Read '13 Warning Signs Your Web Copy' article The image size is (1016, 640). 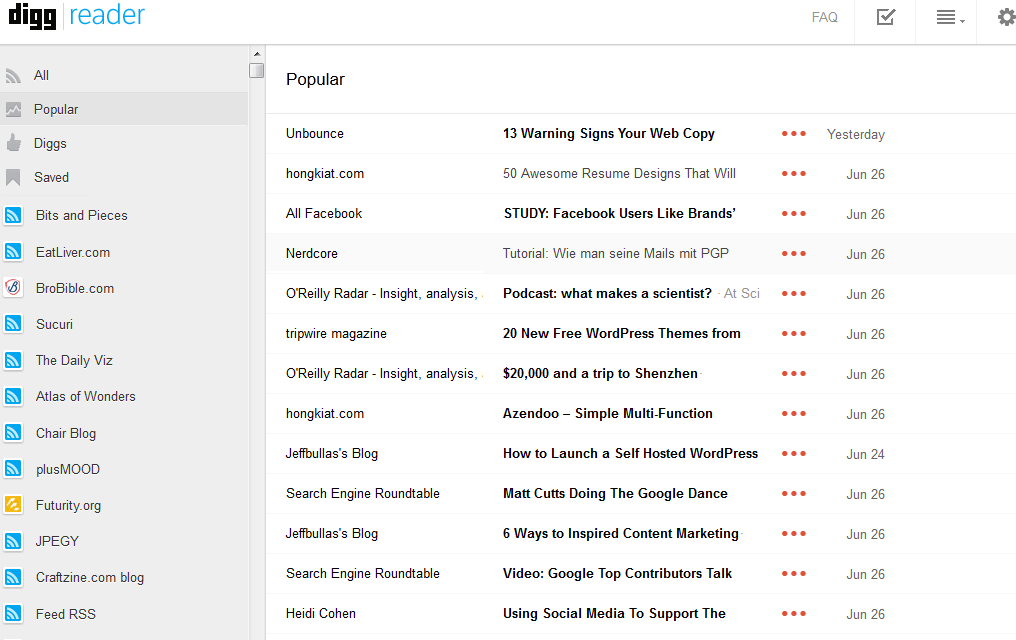(608, 133)
